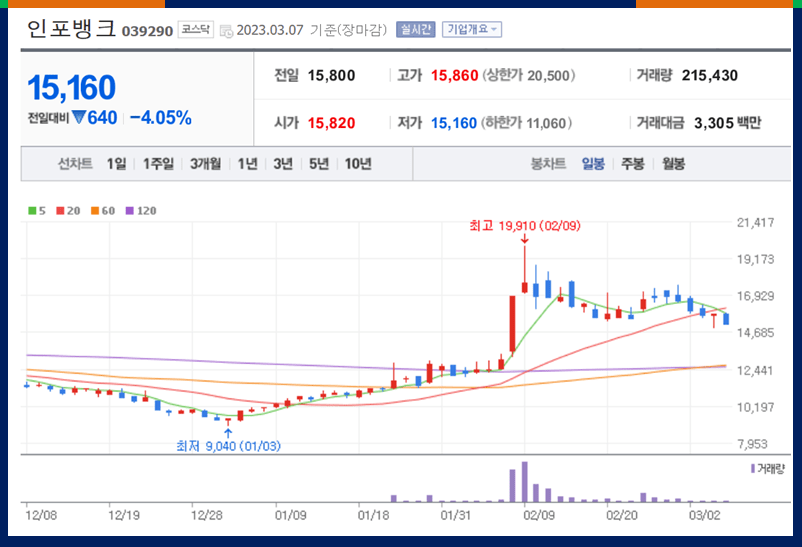This screenshot has height=547, width=802.
Task: Click the tallest volume bar at 02/09
Action: (x=524, y=482)
